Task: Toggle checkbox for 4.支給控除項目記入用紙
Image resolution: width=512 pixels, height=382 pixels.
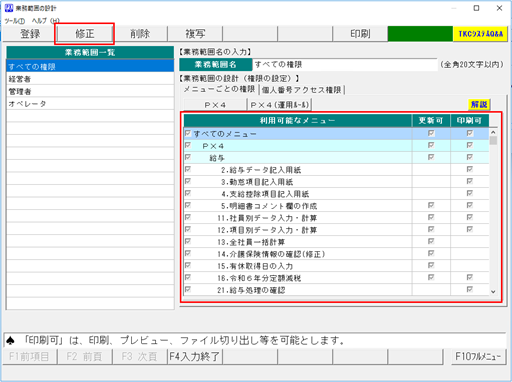Action: (x=188, y=193)
